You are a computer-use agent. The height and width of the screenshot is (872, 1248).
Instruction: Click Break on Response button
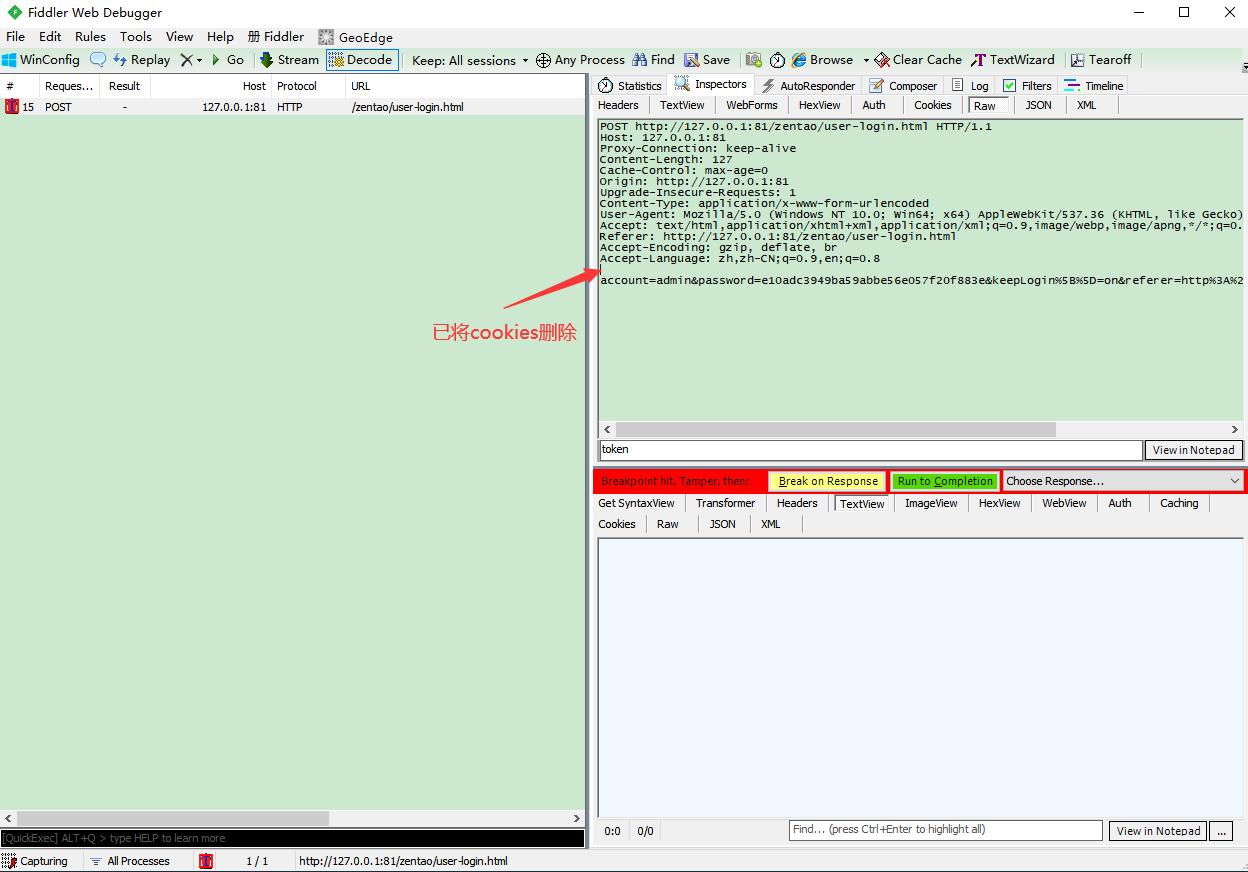click(x=828, y=481)
